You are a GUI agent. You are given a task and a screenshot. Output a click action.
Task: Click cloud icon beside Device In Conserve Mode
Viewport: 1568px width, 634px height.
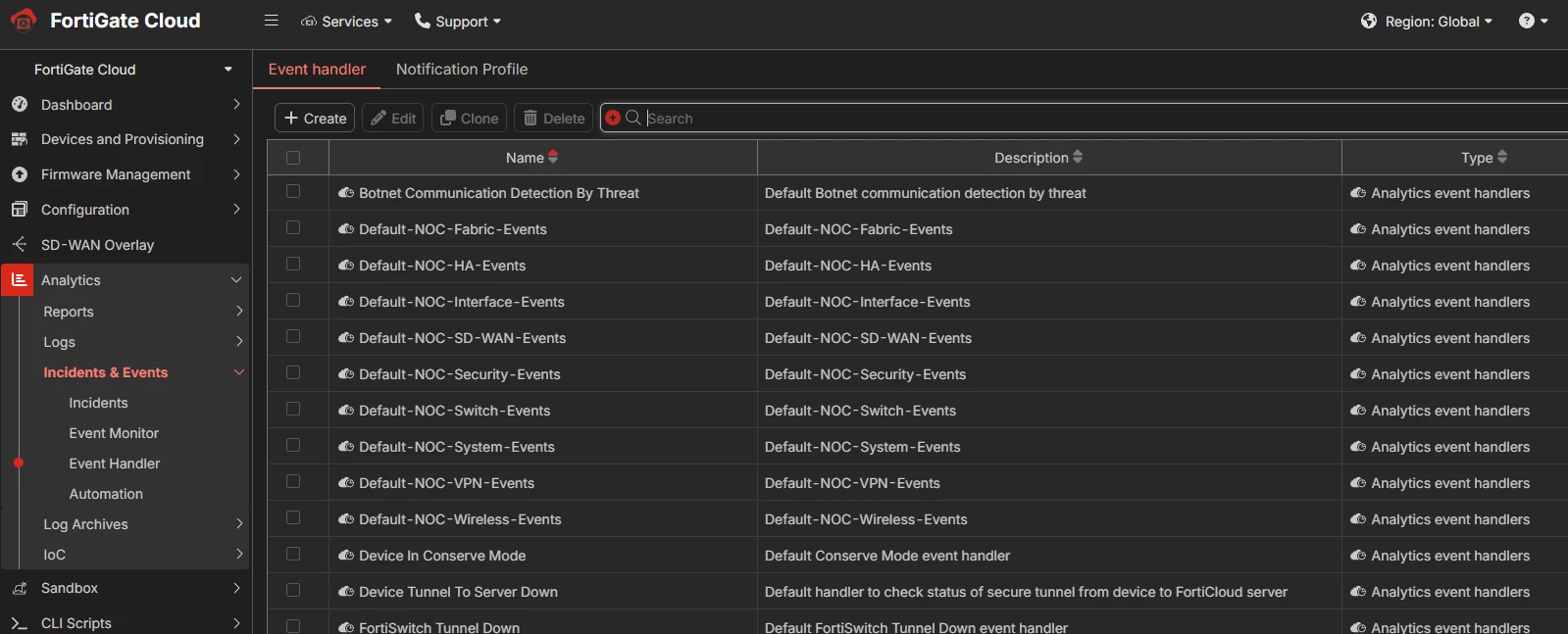point(346,556)
